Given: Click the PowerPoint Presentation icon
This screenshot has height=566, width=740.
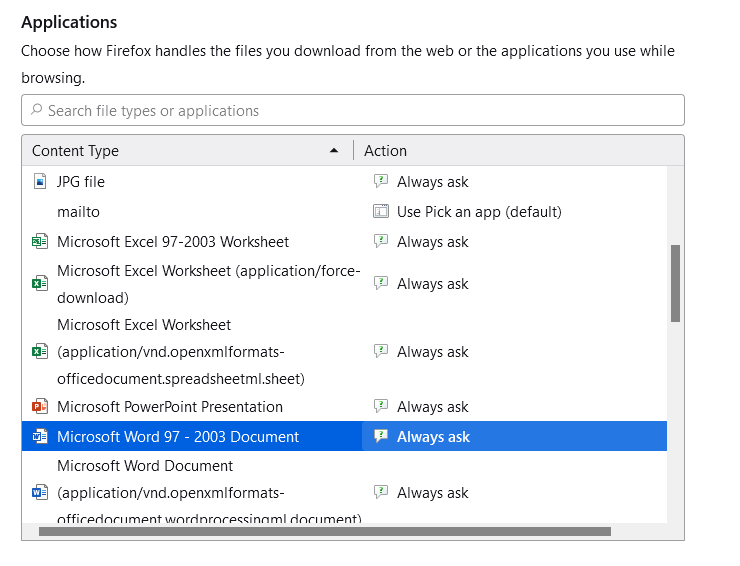Looking at the screenshot, I should coord(40,406).
